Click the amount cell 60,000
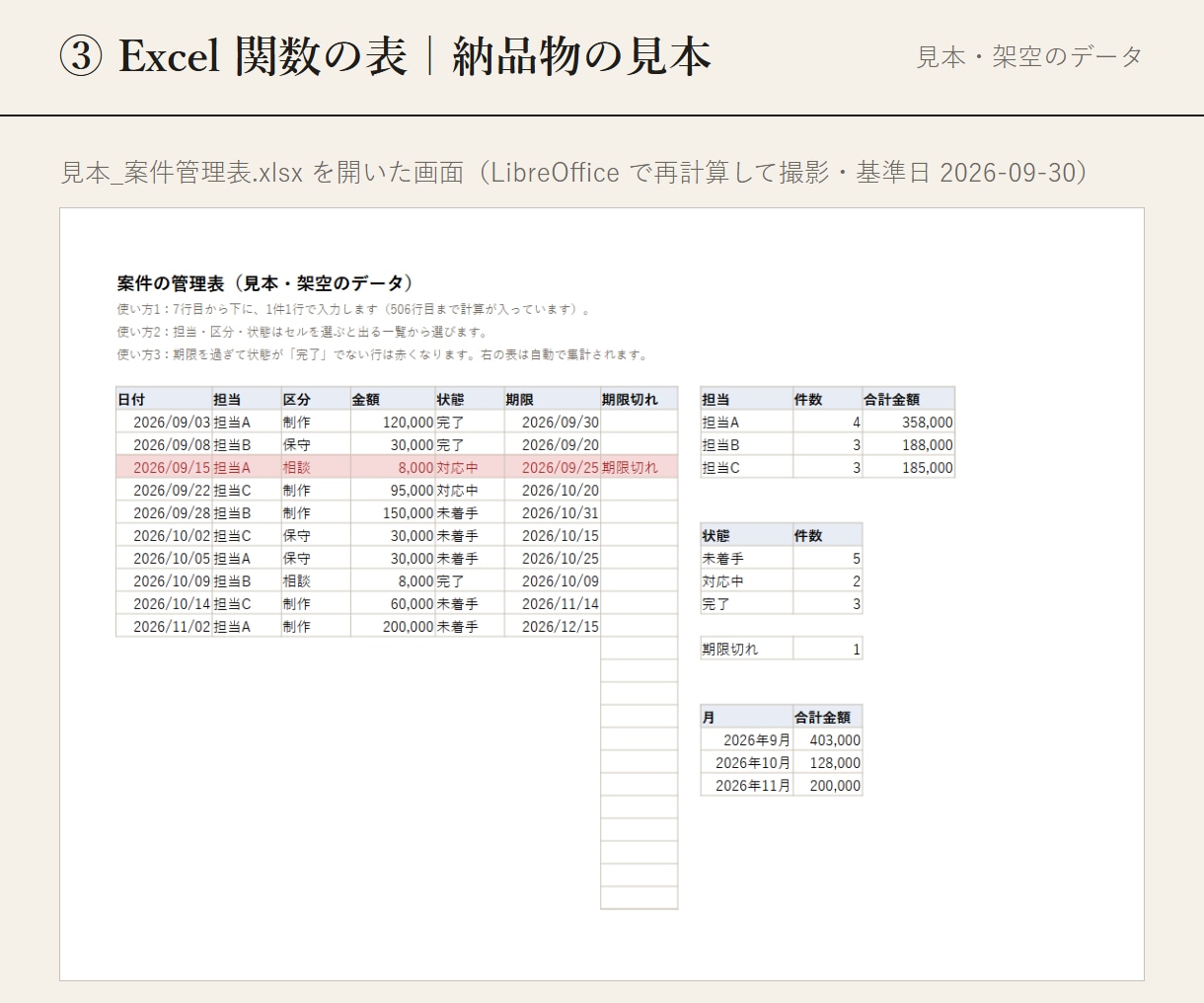This screenshot has height=1003, width=1204. (x=393, y=603)
